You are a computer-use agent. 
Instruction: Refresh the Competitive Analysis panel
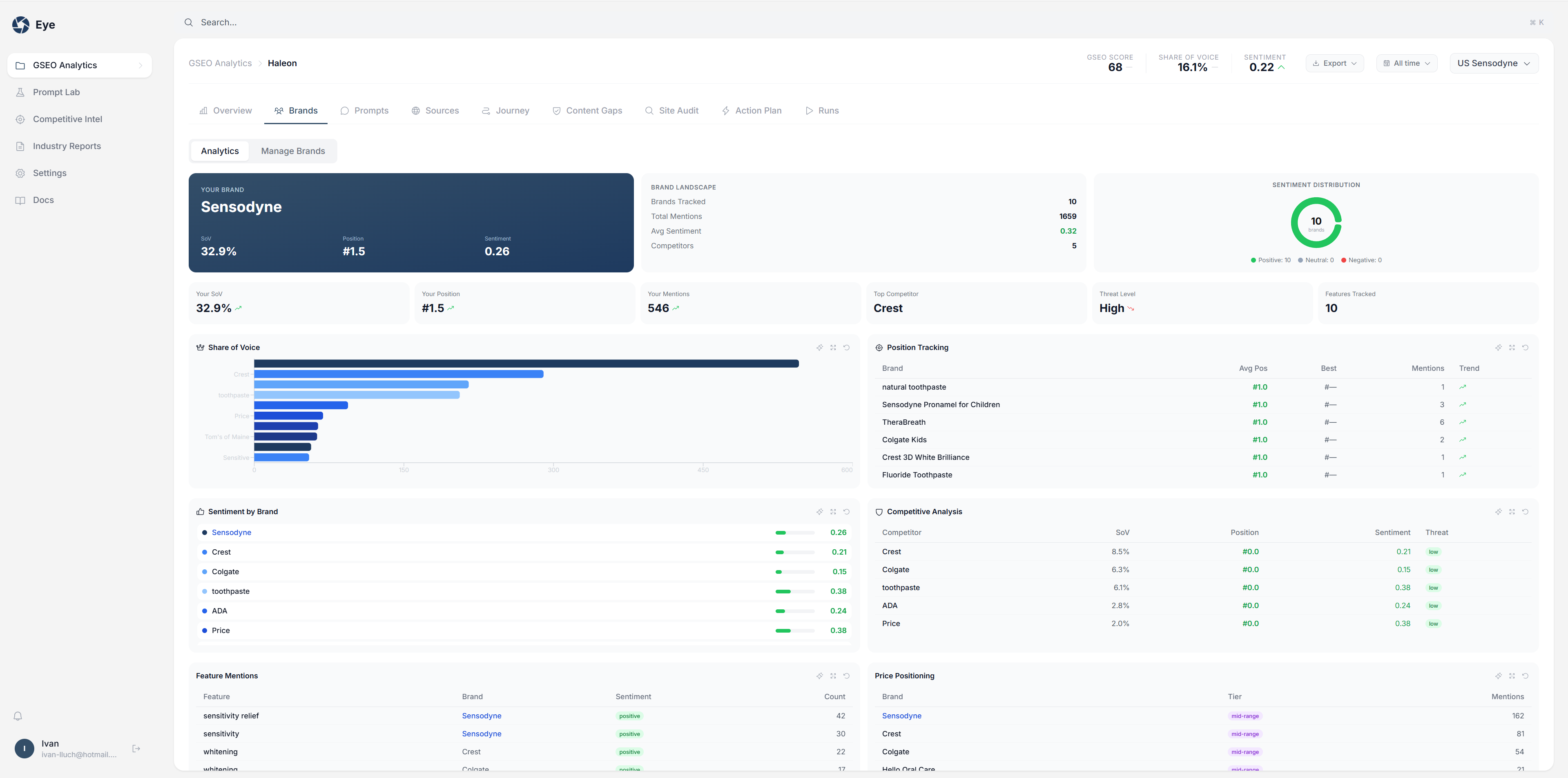pos(1525,512)
